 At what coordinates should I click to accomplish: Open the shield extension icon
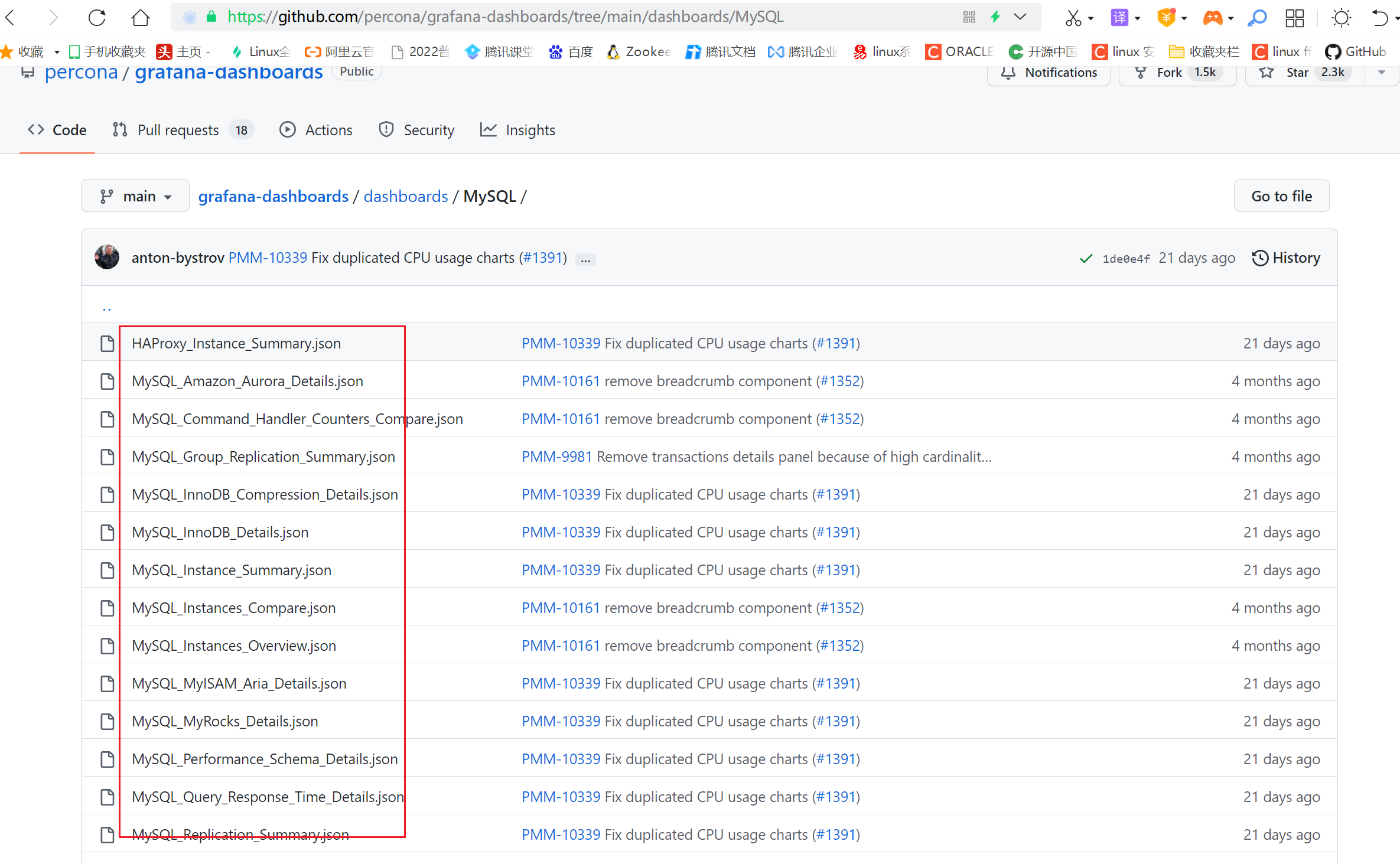[1166, 18]
